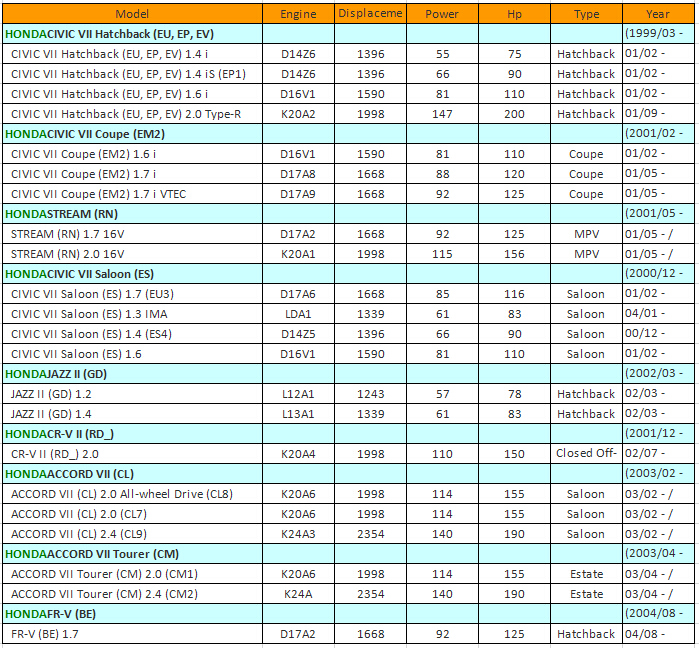The height and width of the screenshot is (648, 699).
Task: Select horsepower value 200
Action: tap(514, 114)
